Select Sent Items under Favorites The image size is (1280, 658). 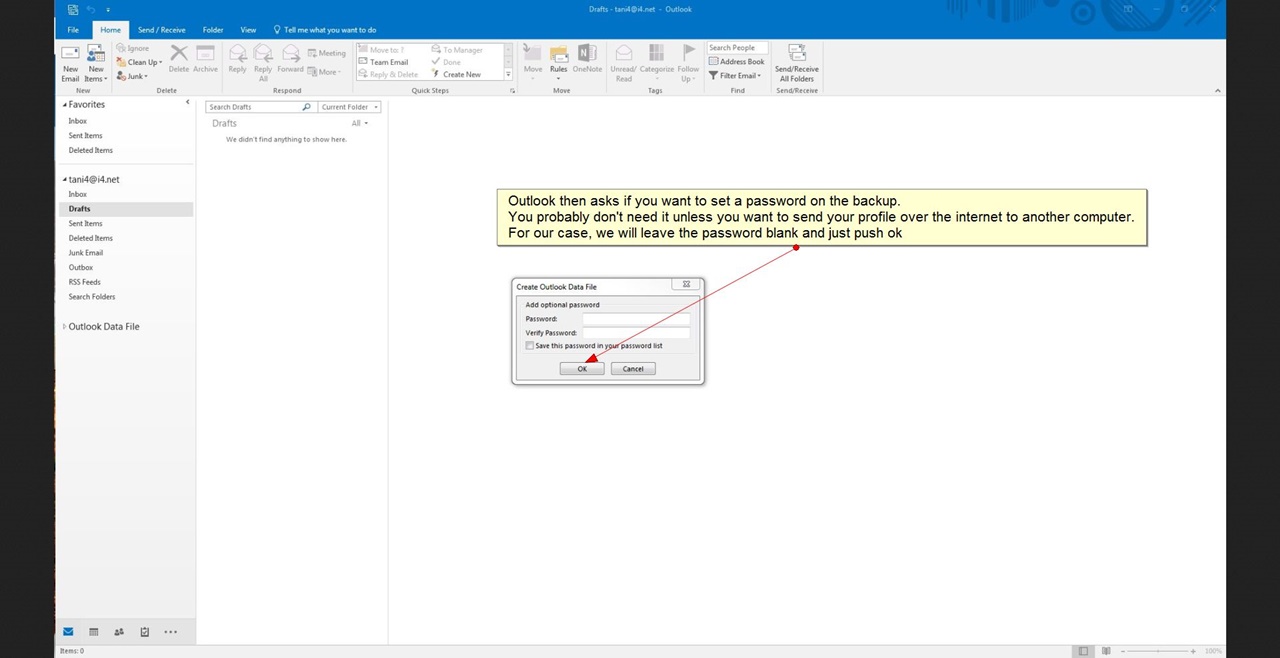click(85, 136)
